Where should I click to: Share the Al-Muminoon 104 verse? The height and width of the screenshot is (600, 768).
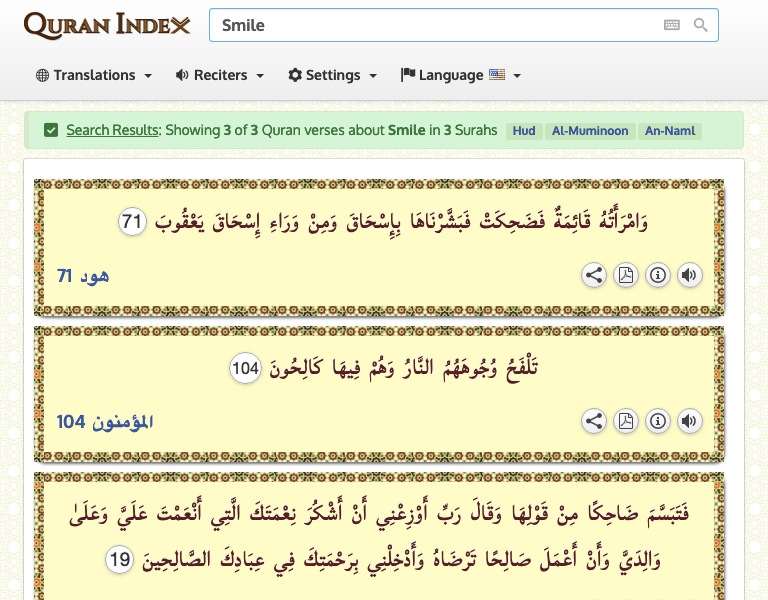tap(594, 422)
